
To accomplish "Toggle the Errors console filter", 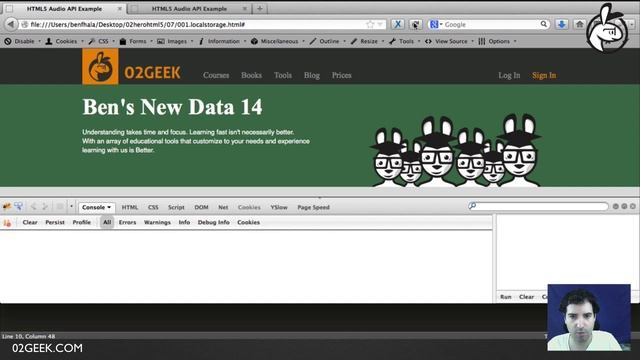I will coord(127,222).
